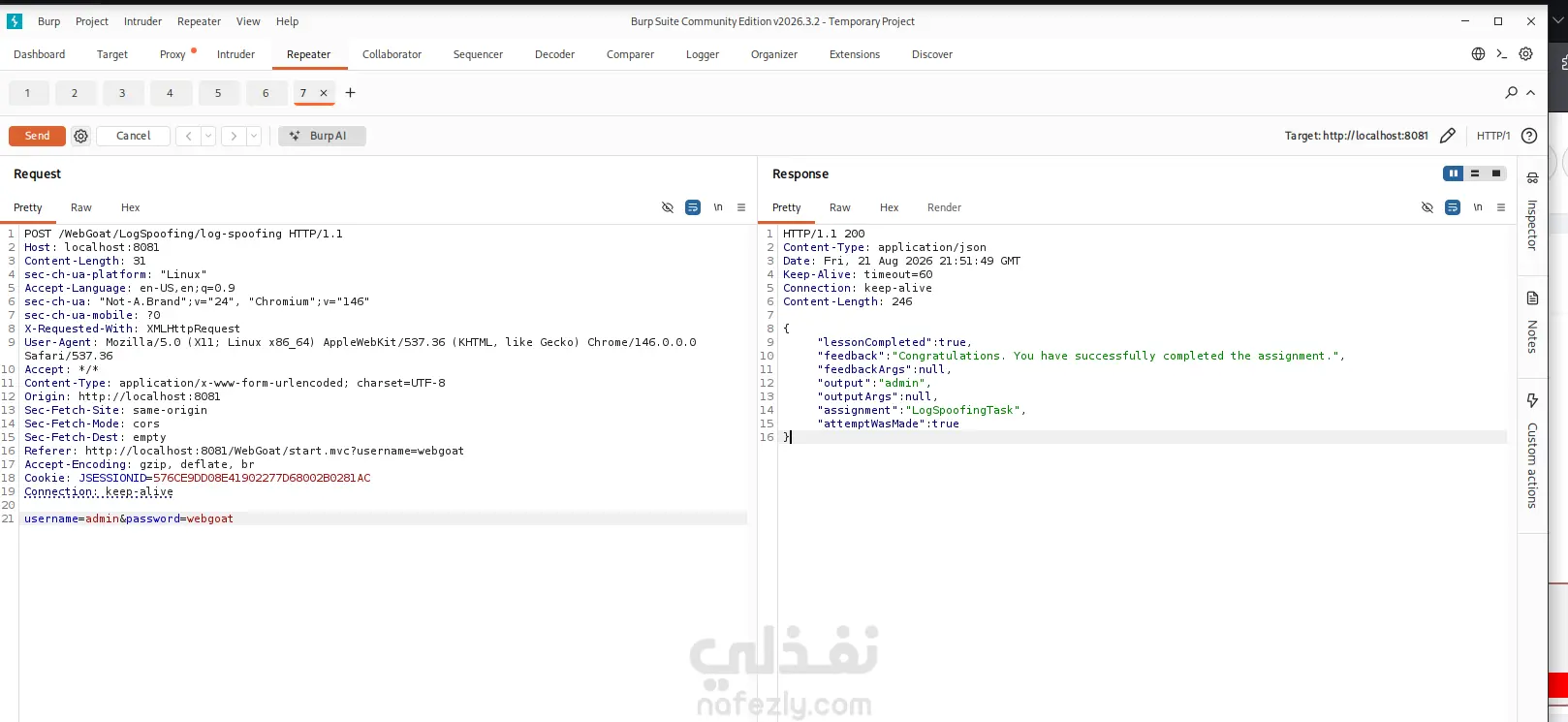The image size is (1568, 722).
Task: Send the request with the Send button
Action: point(37,136)
